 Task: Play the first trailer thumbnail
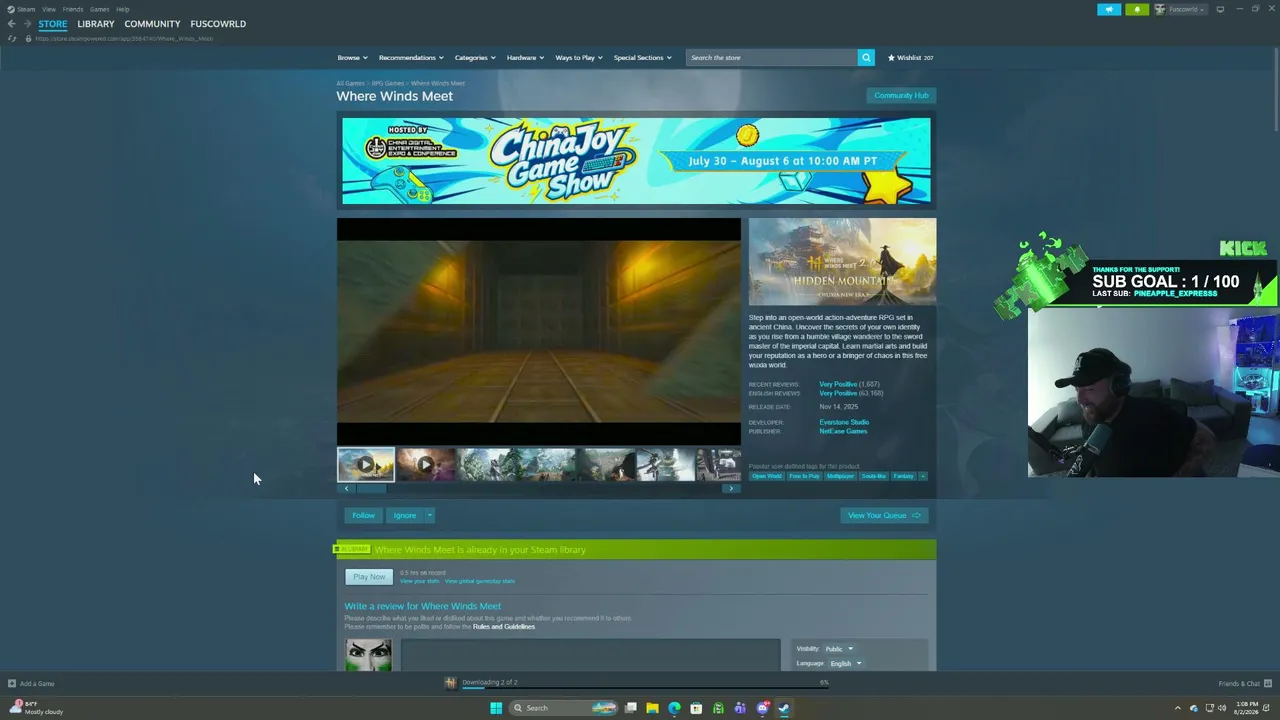tap(366, 464)
